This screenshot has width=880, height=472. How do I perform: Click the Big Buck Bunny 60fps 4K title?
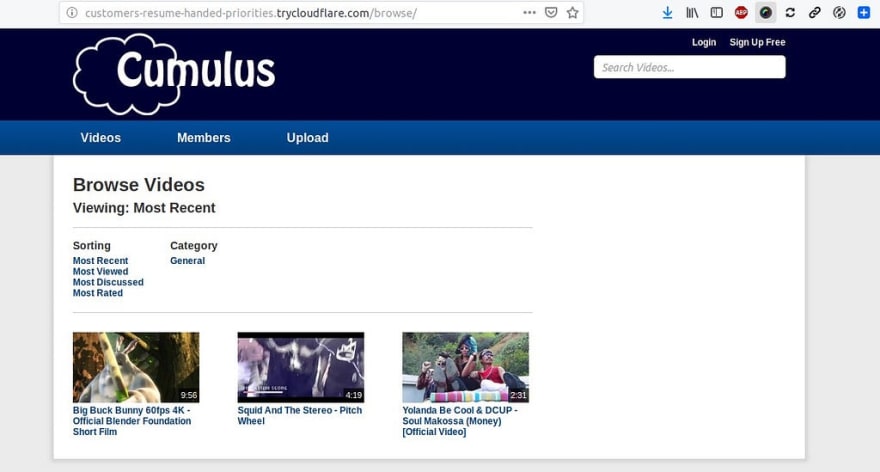[132, 421]
